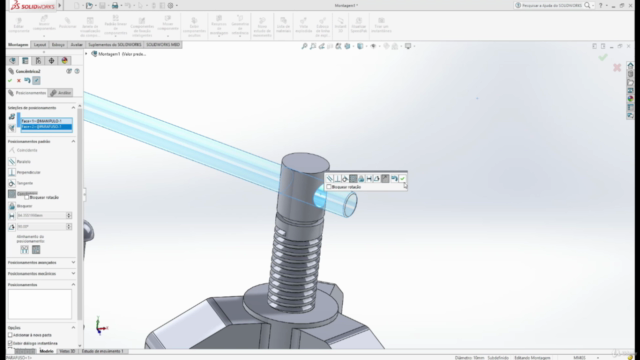The height and width of the screenshot is (360, 640).
Task: Click Posicionar mate toolbar button
Action: click(67, 23)
